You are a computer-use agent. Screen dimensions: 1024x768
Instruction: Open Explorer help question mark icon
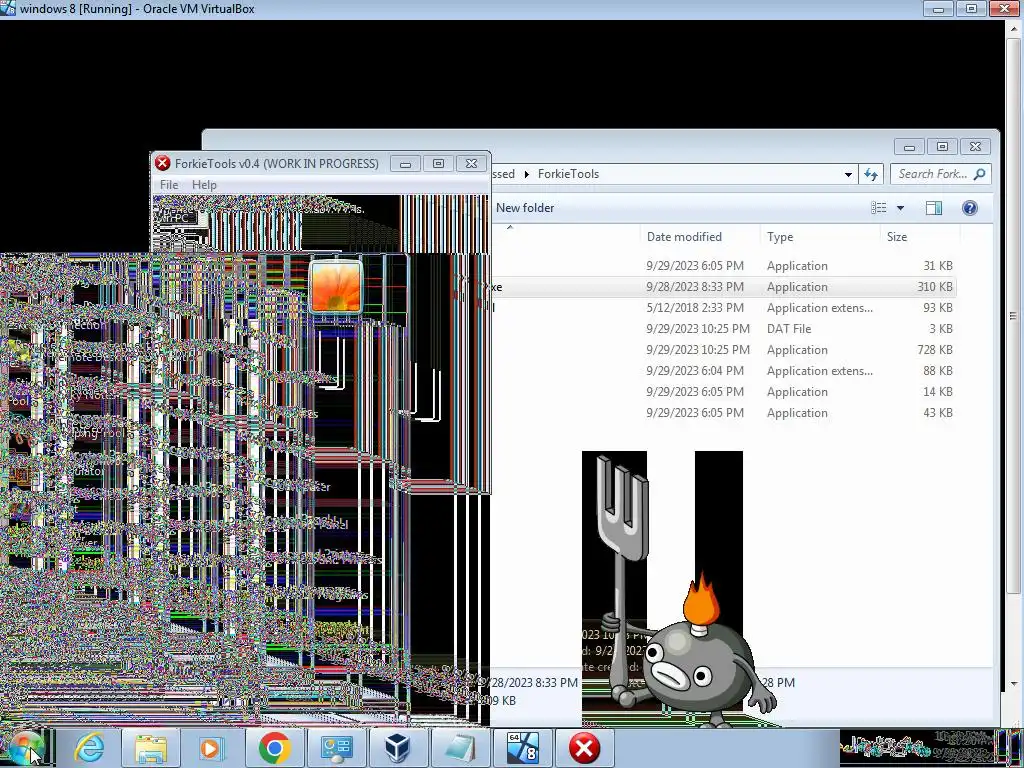pyautogui.click(x=970, y=208)
